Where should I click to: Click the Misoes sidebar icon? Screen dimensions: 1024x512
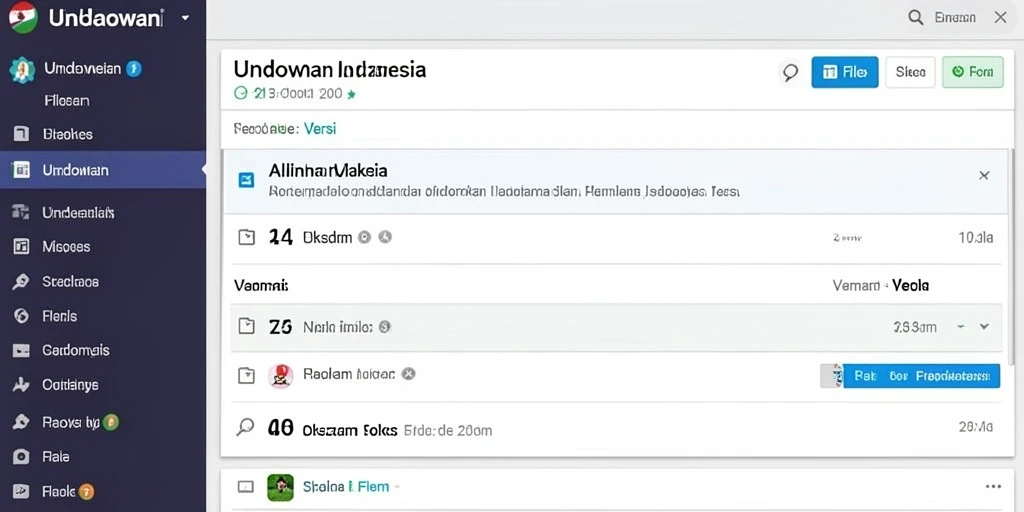tap(22, 246)
